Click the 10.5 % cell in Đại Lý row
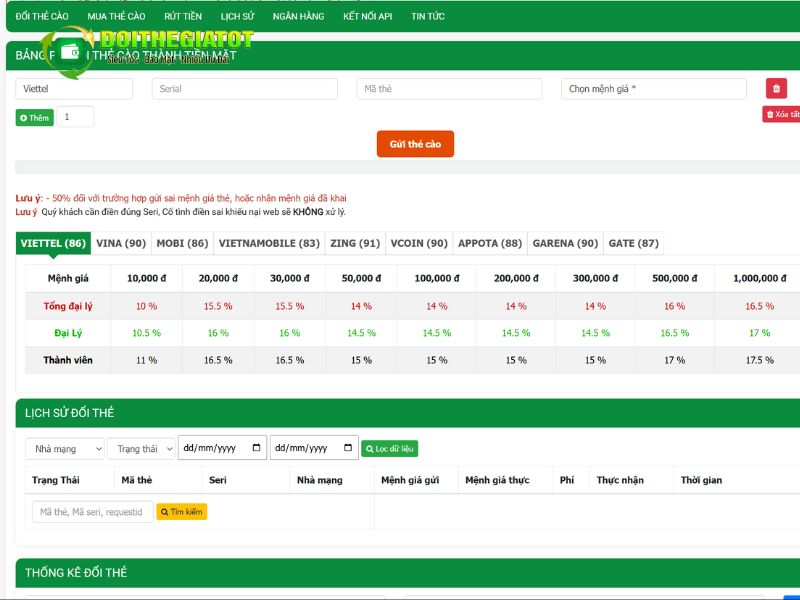 click(x=146, y=333)
